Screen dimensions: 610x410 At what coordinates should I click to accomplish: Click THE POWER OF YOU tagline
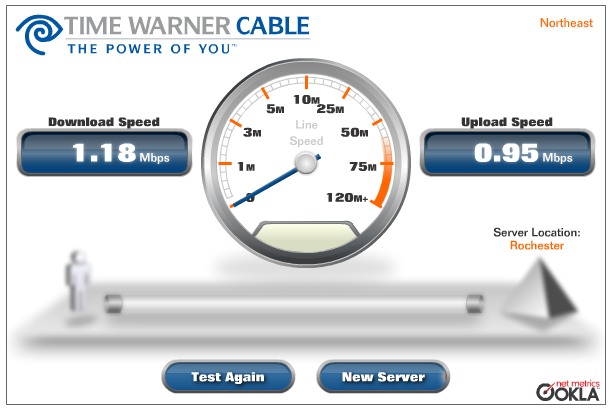click(x=152, y=49)
